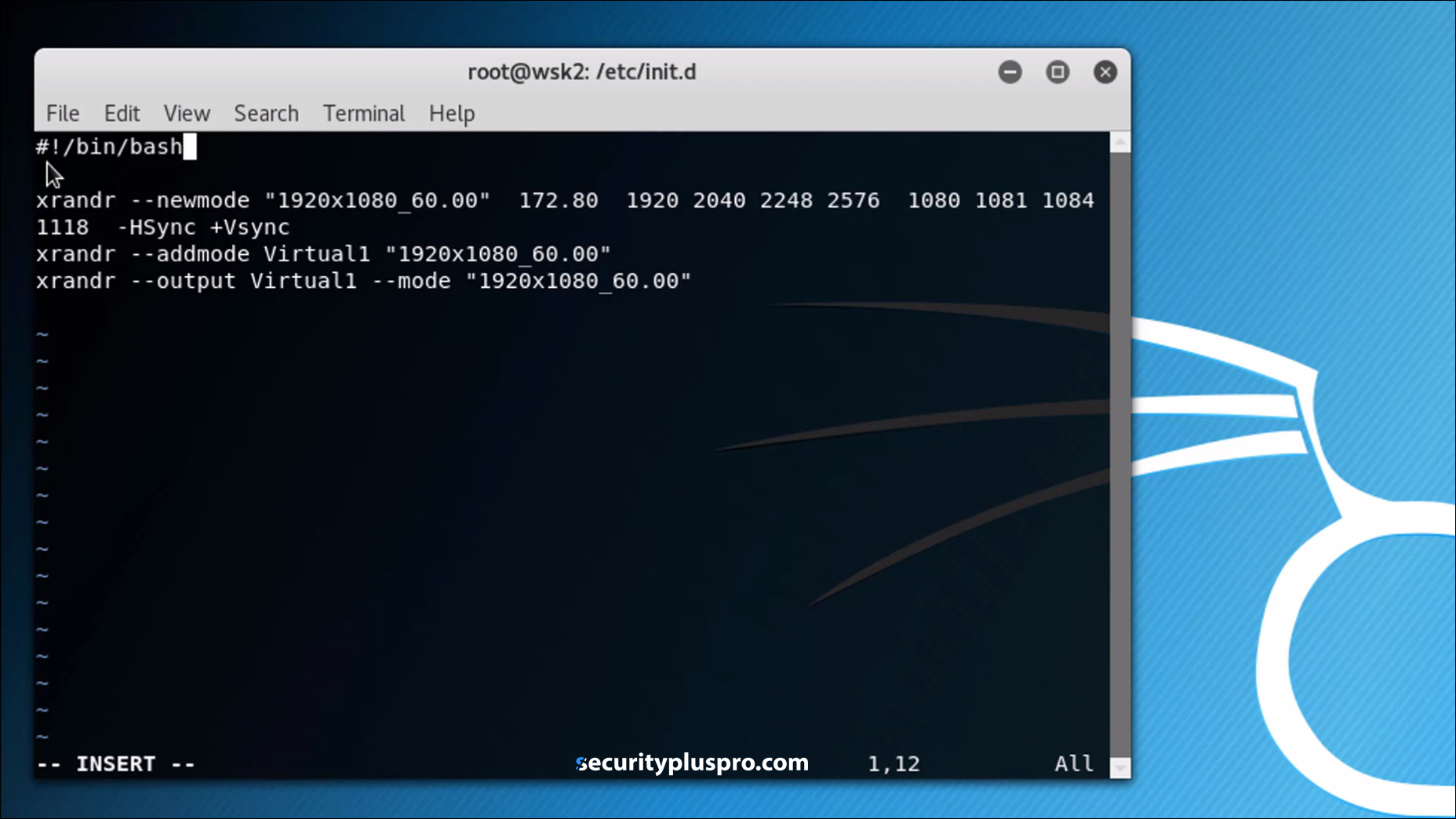Open the Help menu
The width and height of the screenshot is (1456, 819).
[452, 114]
